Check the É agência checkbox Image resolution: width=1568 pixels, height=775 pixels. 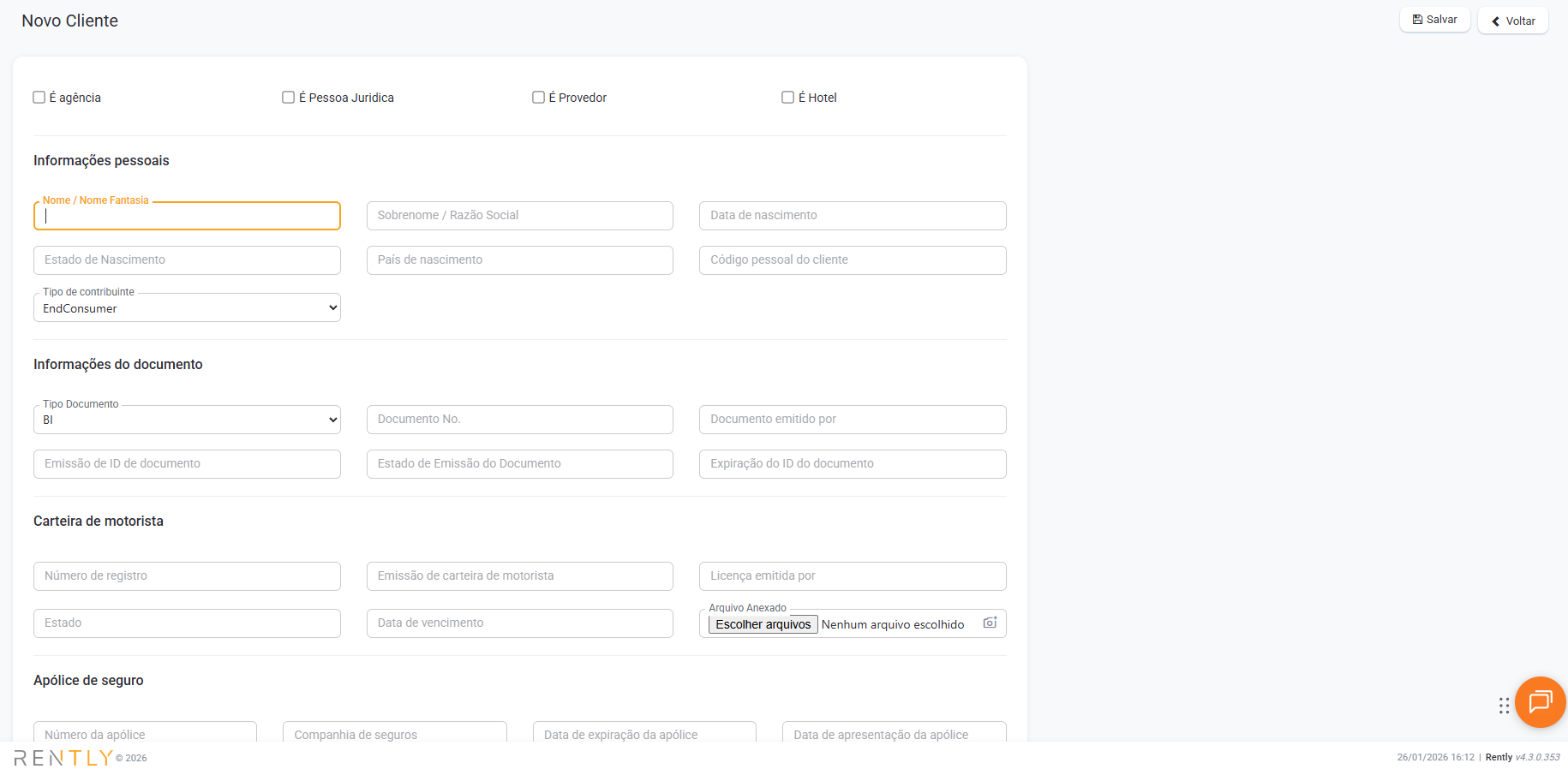[39, 98]
